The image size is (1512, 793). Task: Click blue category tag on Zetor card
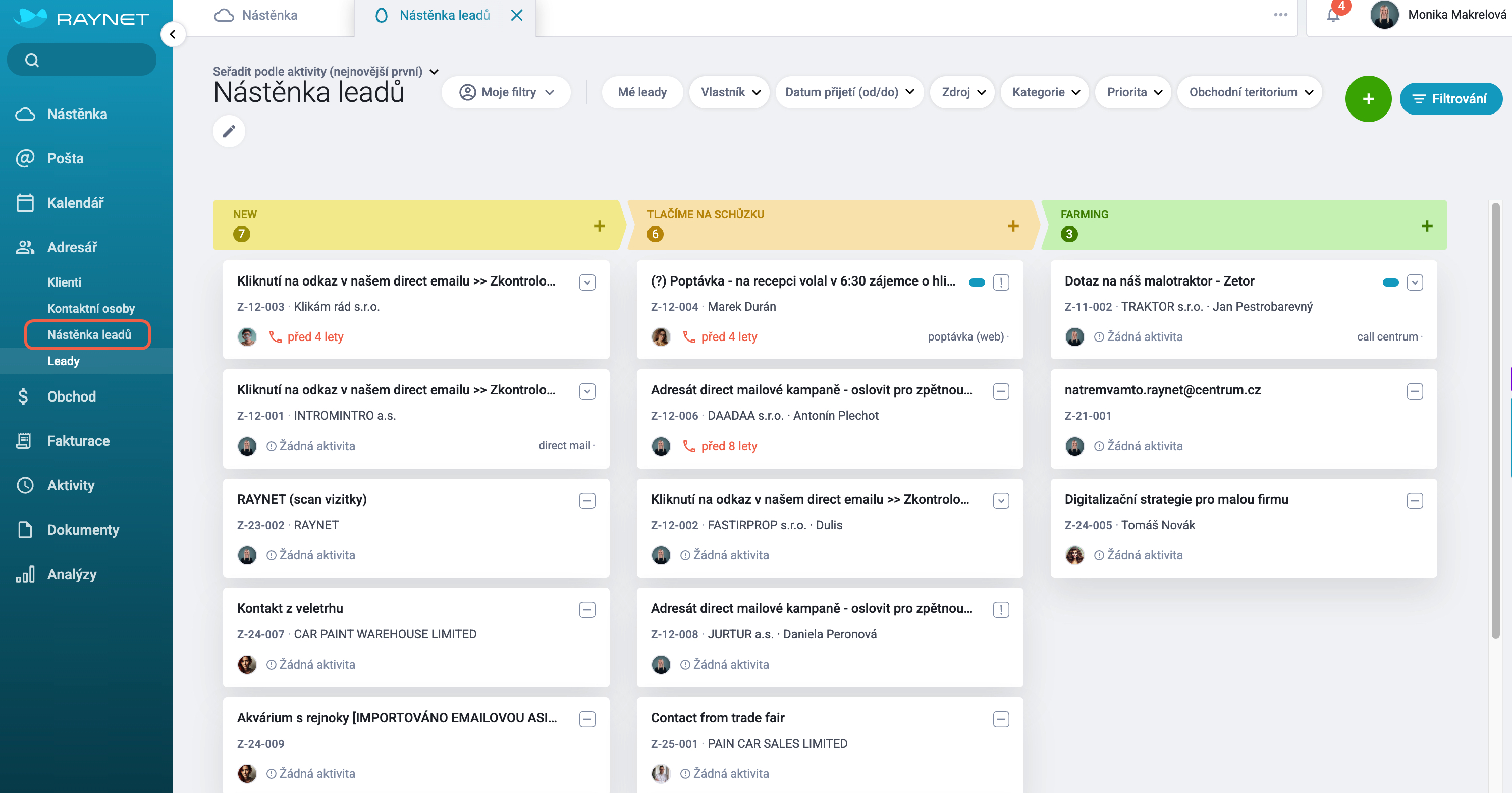[1390, 282]
